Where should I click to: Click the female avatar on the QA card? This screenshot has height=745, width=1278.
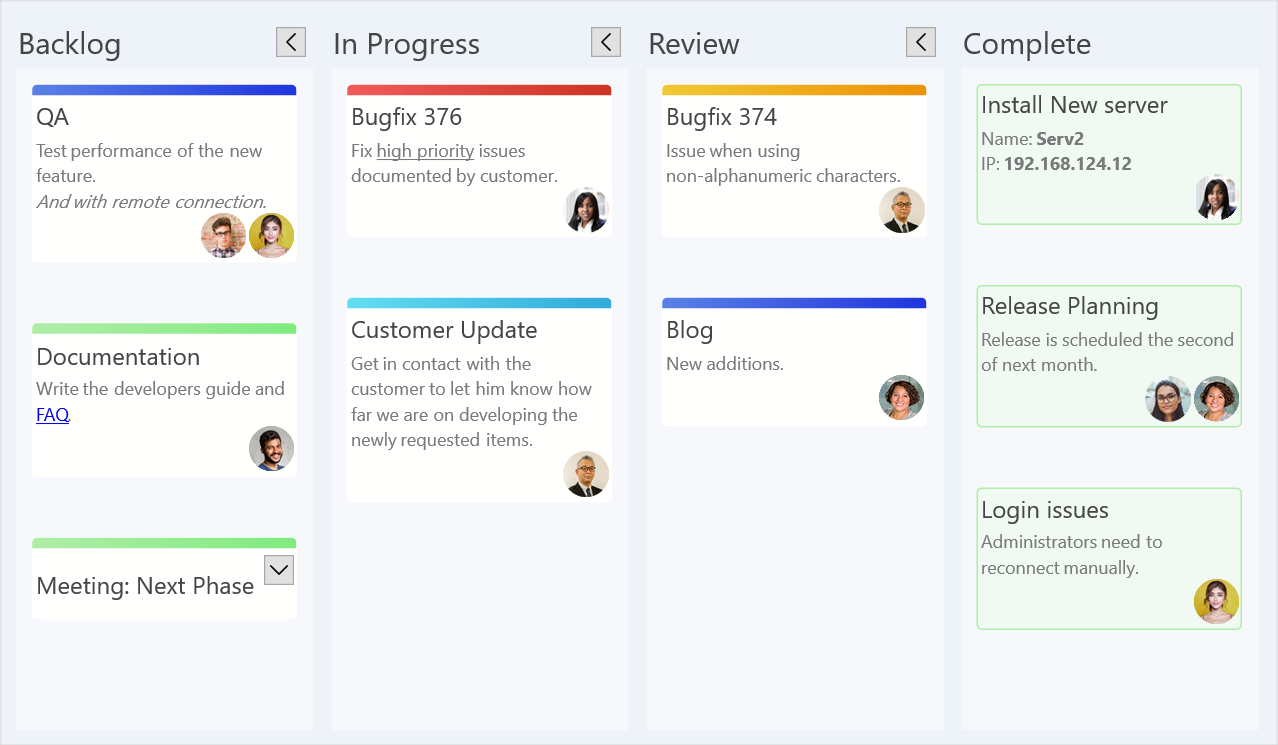[271, 235]
